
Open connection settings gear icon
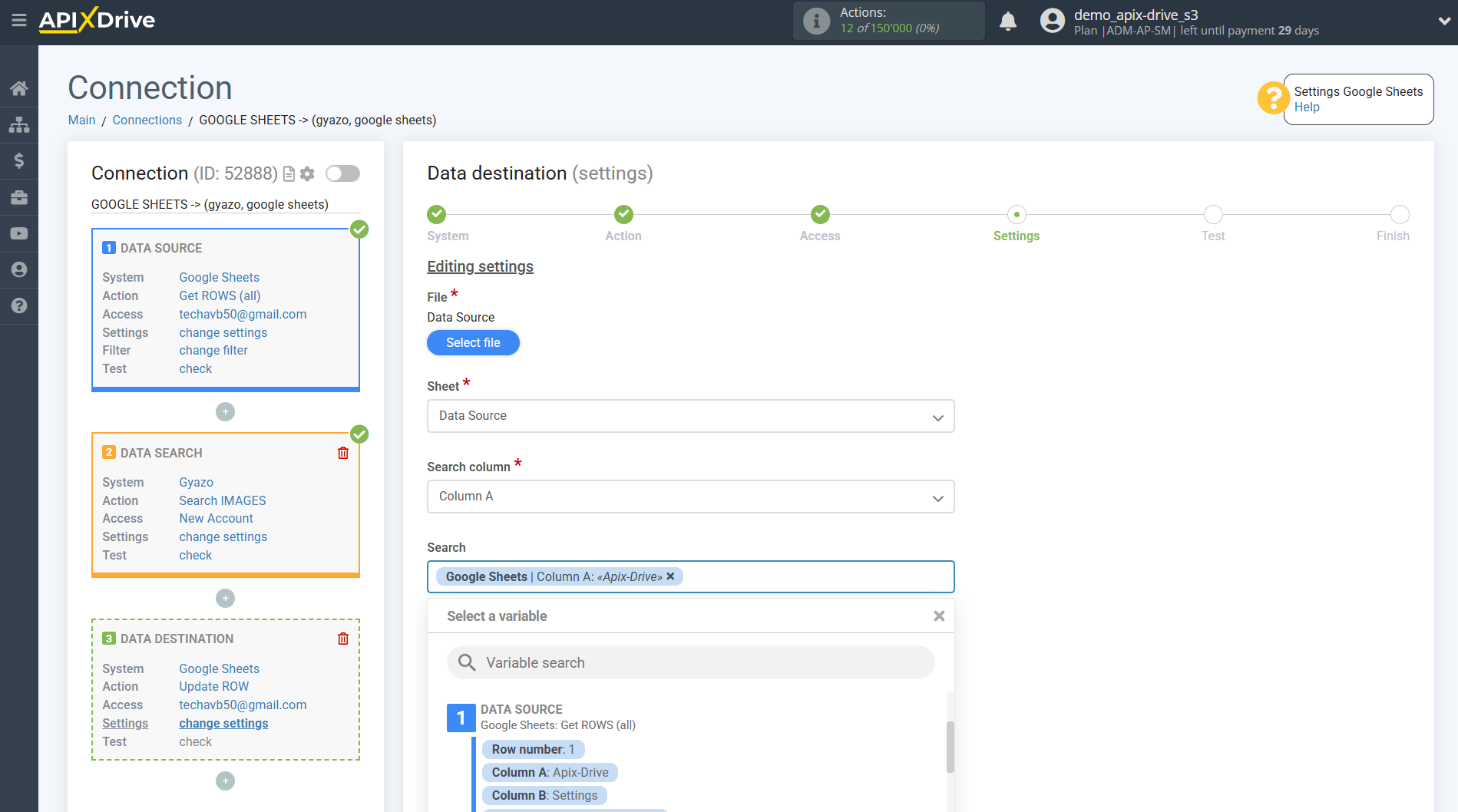307,174
